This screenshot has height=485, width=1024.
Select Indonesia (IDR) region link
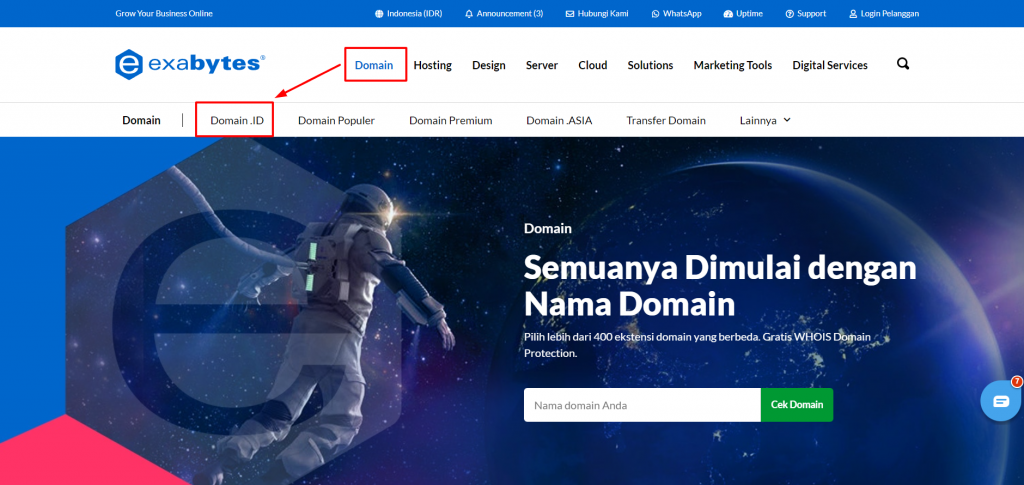(x=415, y=14)
